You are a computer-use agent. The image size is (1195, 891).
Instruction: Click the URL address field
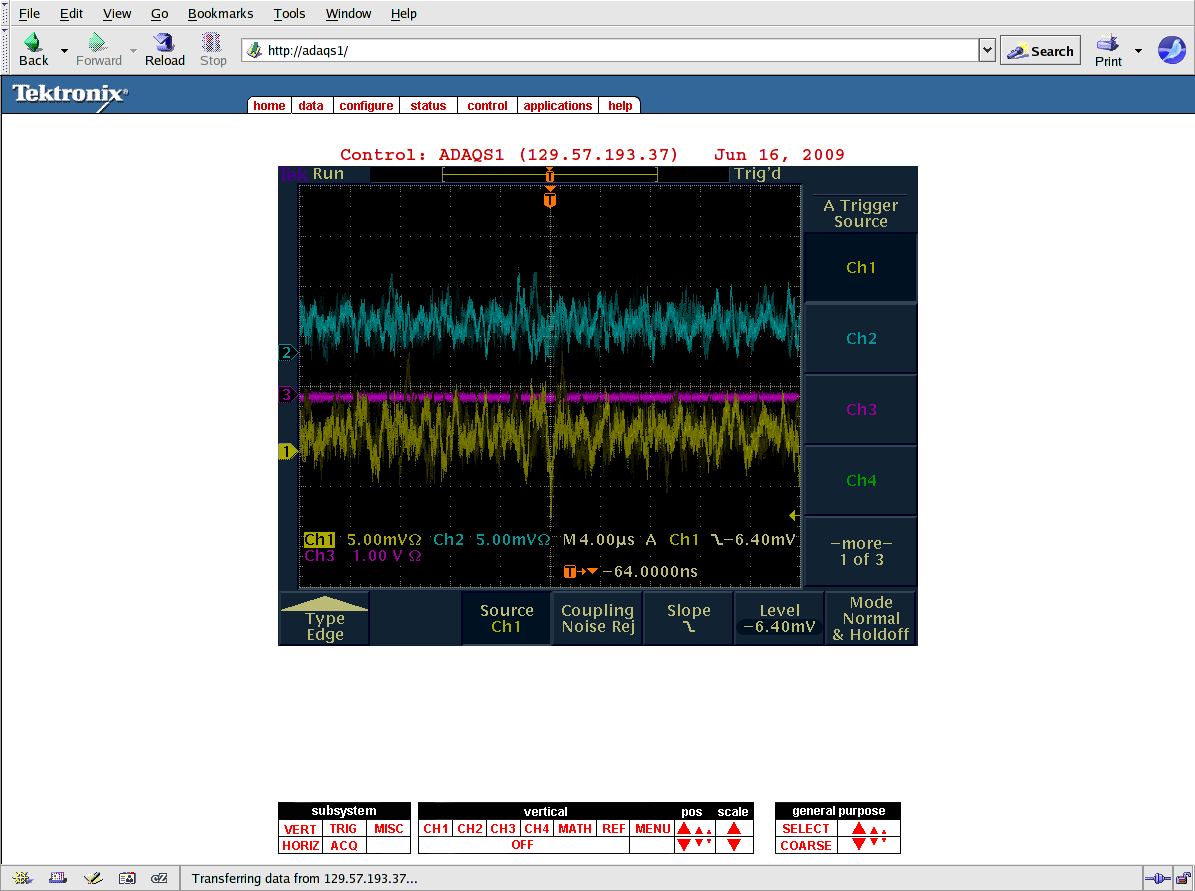pyautogui.click(x=610, y=50)
